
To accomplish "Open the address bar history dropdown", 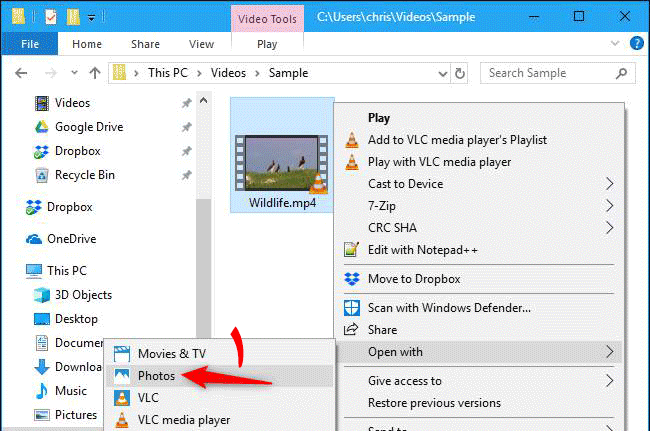I will point(438,73).
